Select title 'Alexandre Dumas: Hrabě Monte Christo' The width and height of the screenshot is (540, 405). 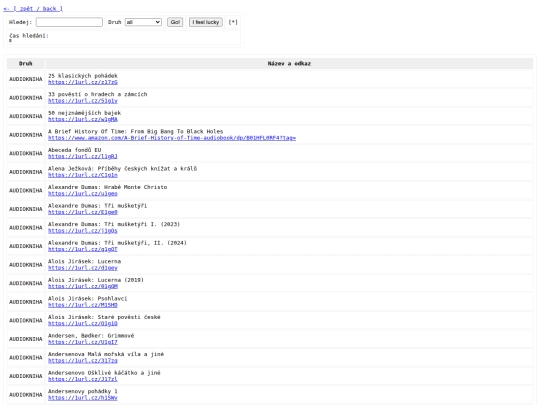point(107,187)
